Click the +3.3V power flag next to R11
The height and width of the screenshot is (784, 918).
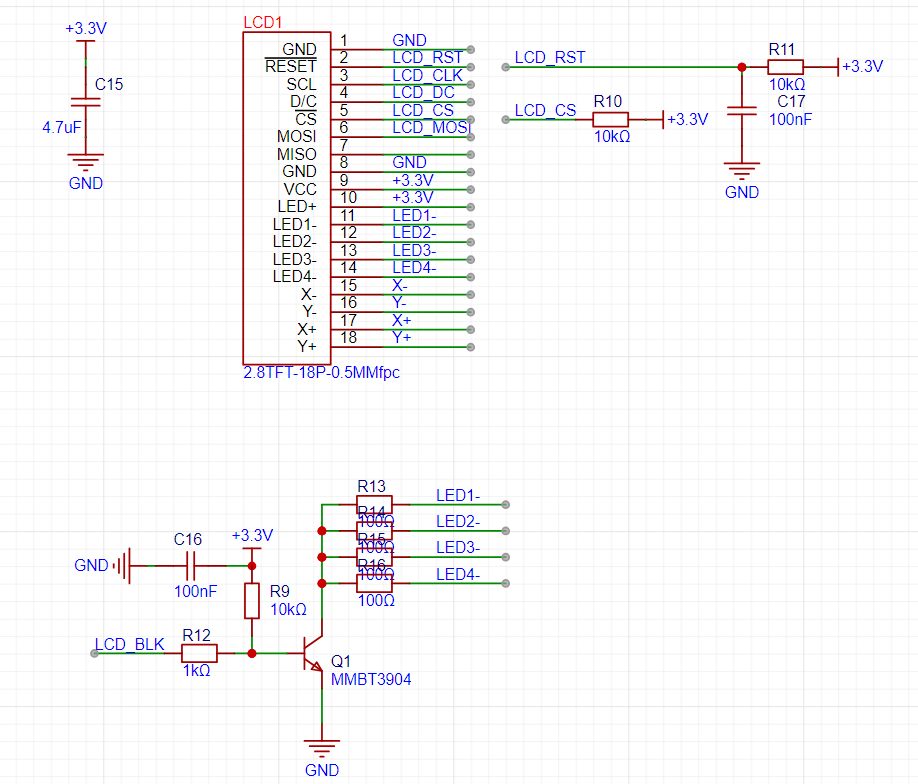tap(861, 66)
